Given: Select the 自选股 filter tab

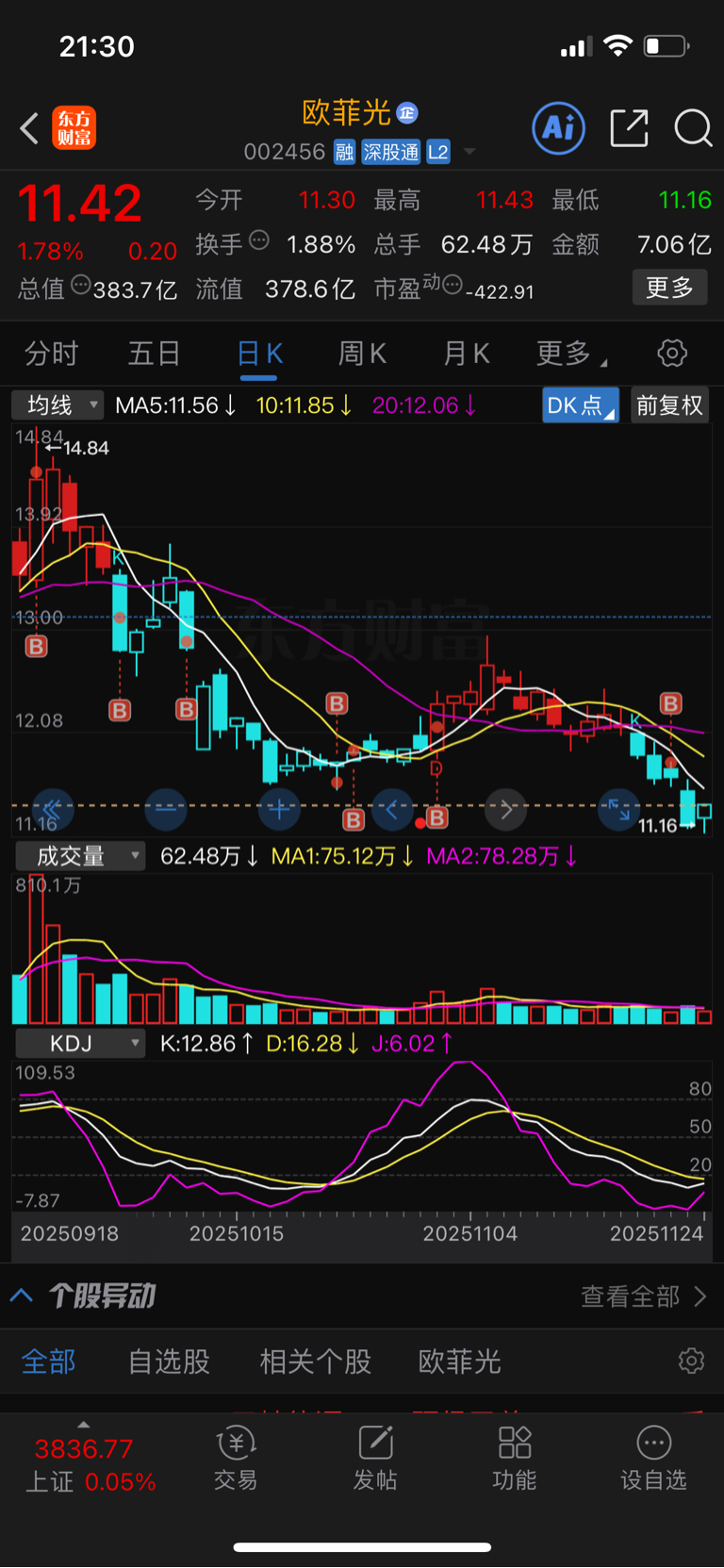Looking at the screenshot, I should pyautogui.click(x=169, y=1362).
